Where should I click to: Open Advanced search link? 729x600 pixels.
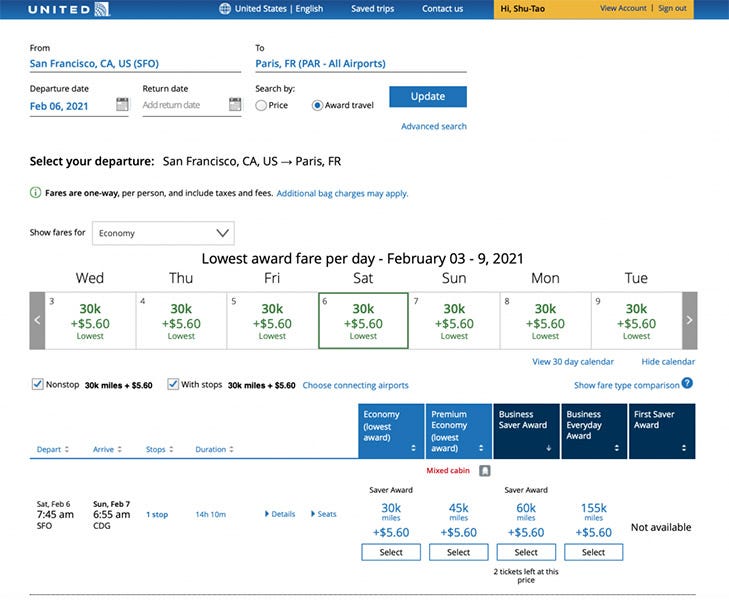click(434, 126)
